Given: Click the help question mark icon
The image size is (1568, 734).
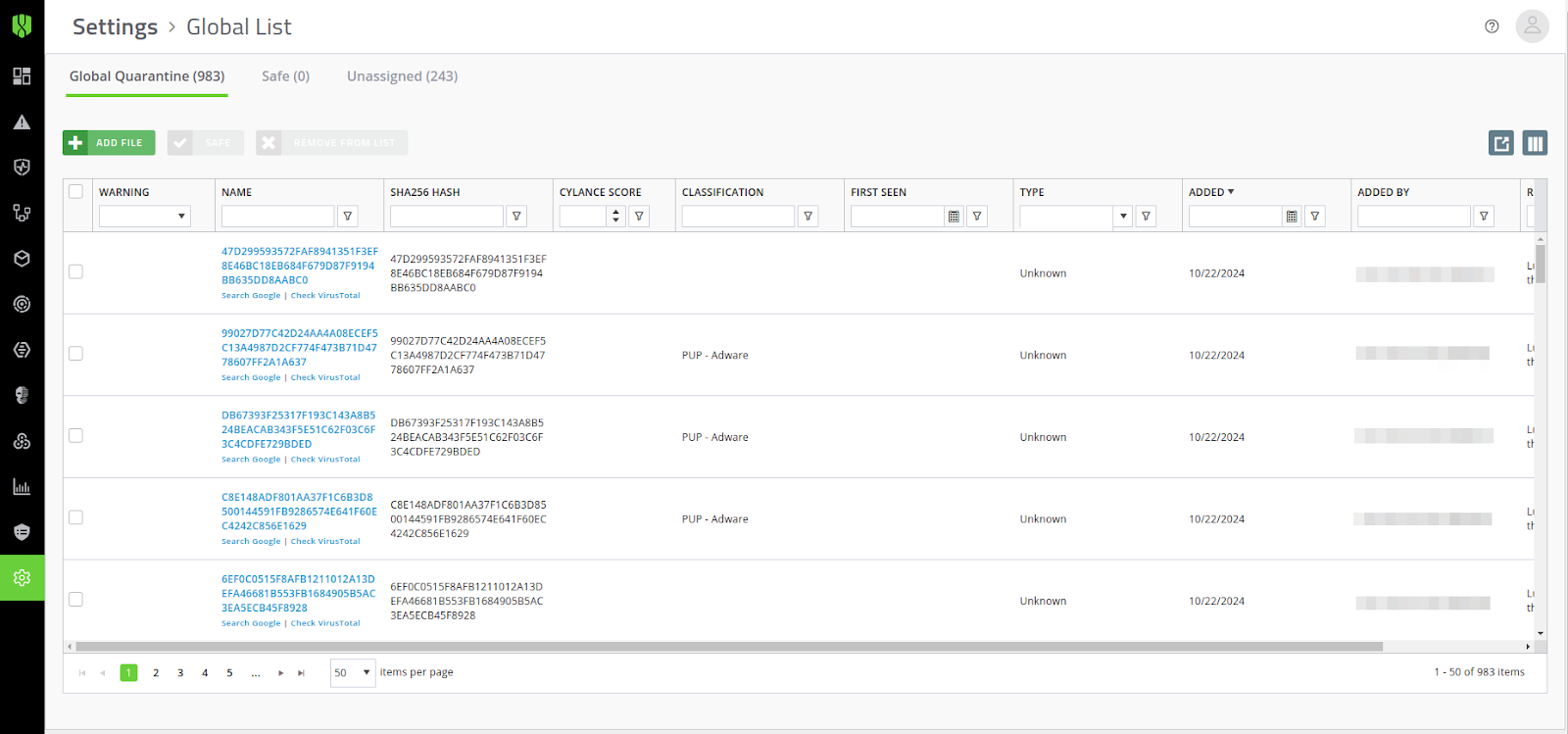Looking at the screenshot, I should point(1492,26).
